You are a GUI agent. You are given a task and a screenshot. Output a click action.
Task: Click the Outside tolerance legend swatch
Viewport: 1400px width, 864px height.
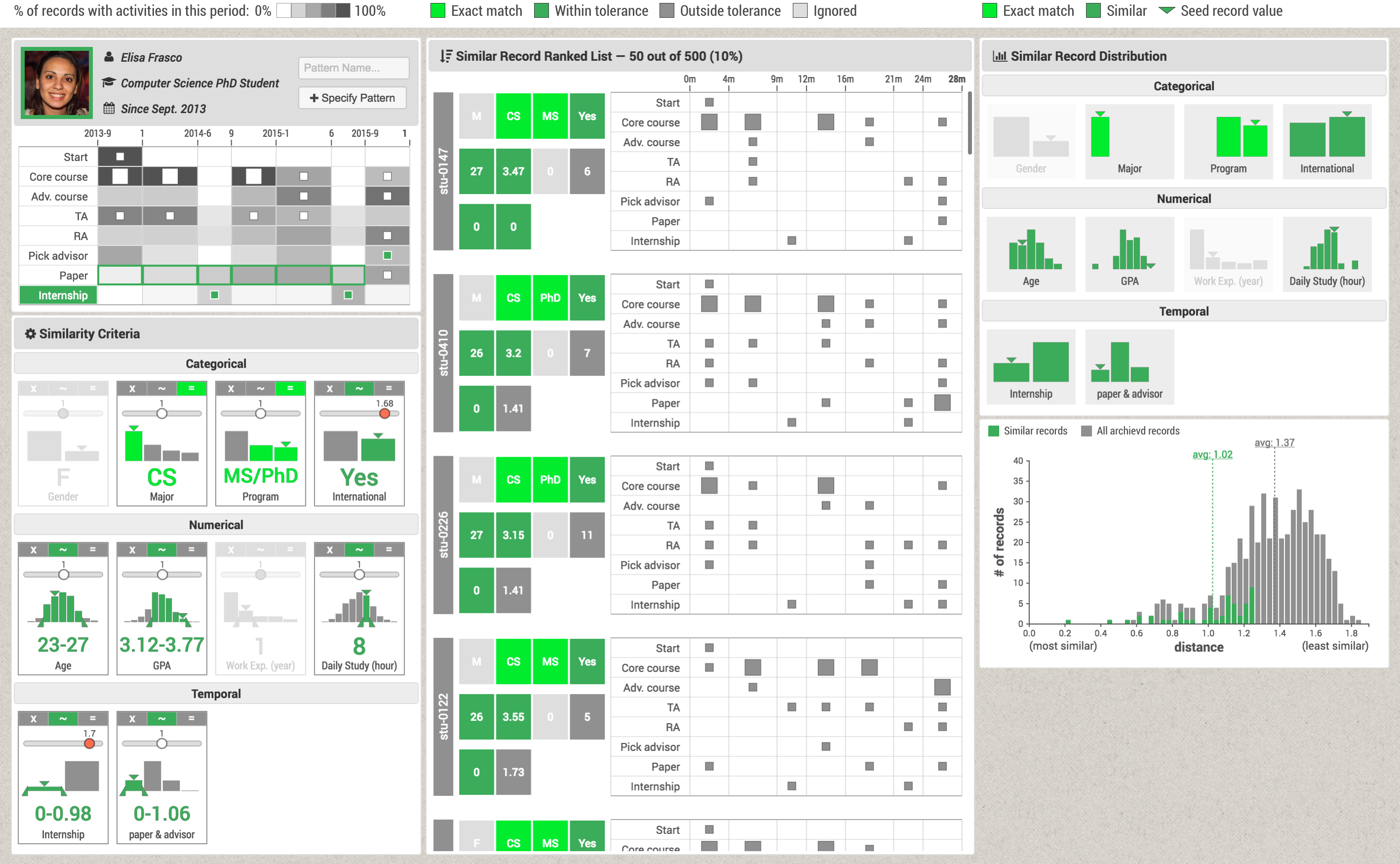pos(666,11)
